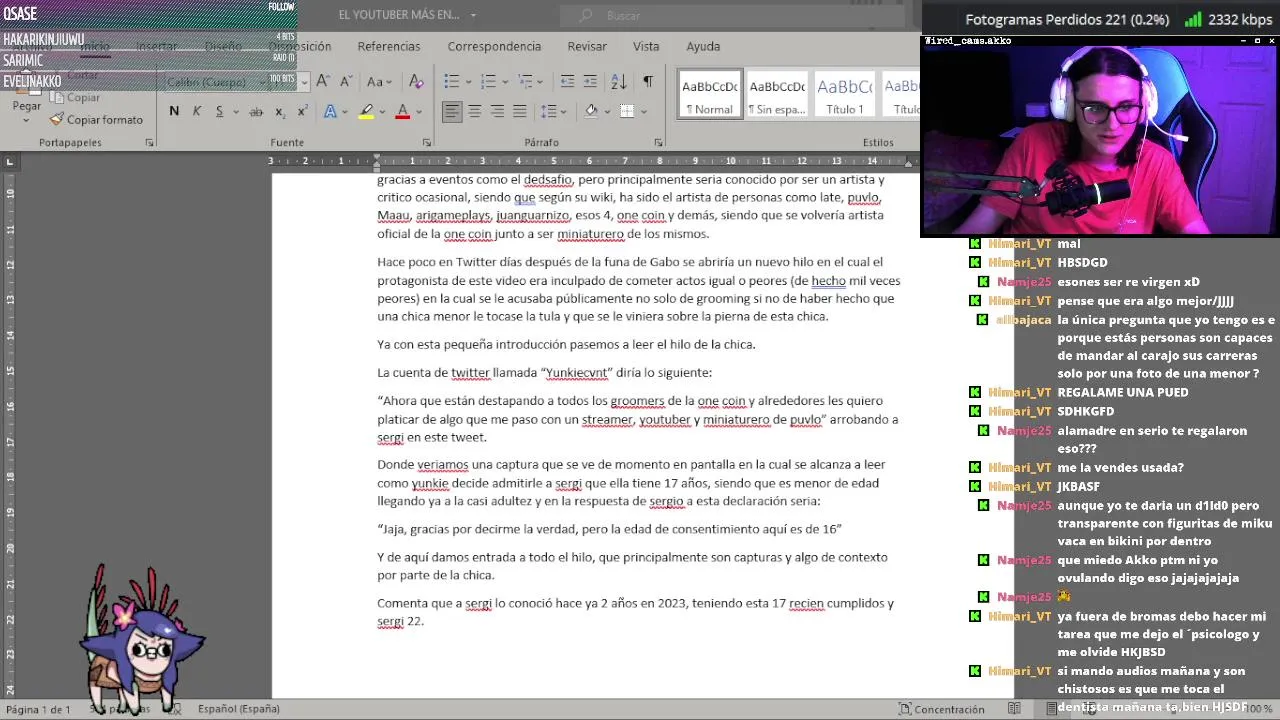Apply numbered list

point(487,82)
